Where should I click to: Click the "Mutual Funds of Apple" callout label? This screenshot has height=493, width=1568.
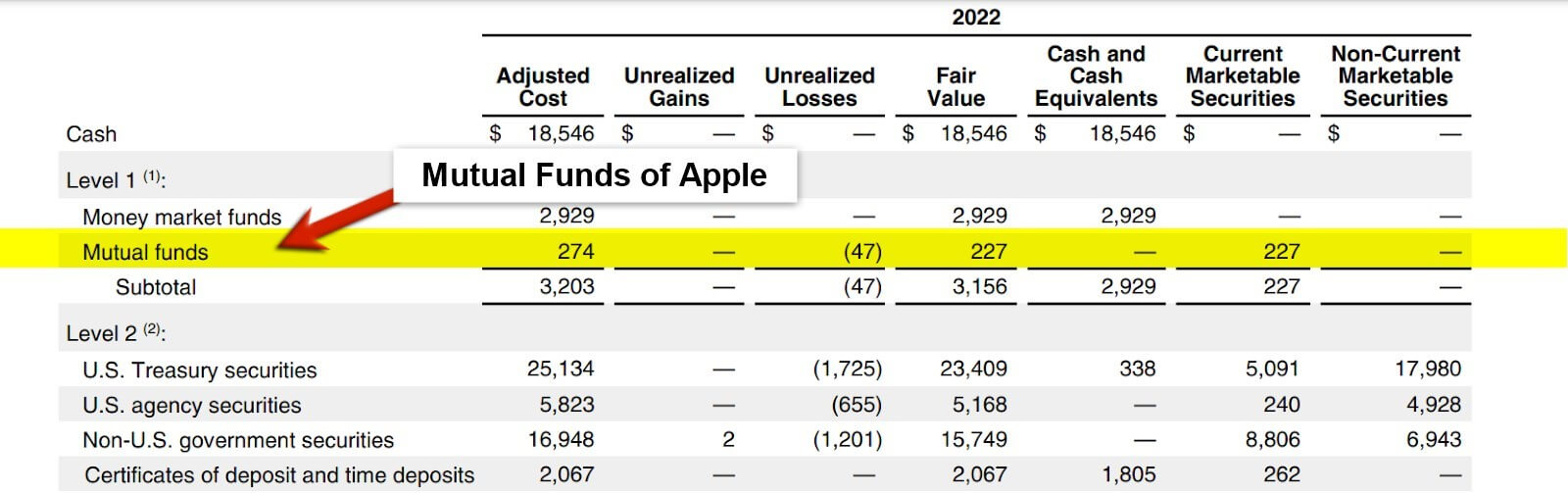[x=594, y=175]
